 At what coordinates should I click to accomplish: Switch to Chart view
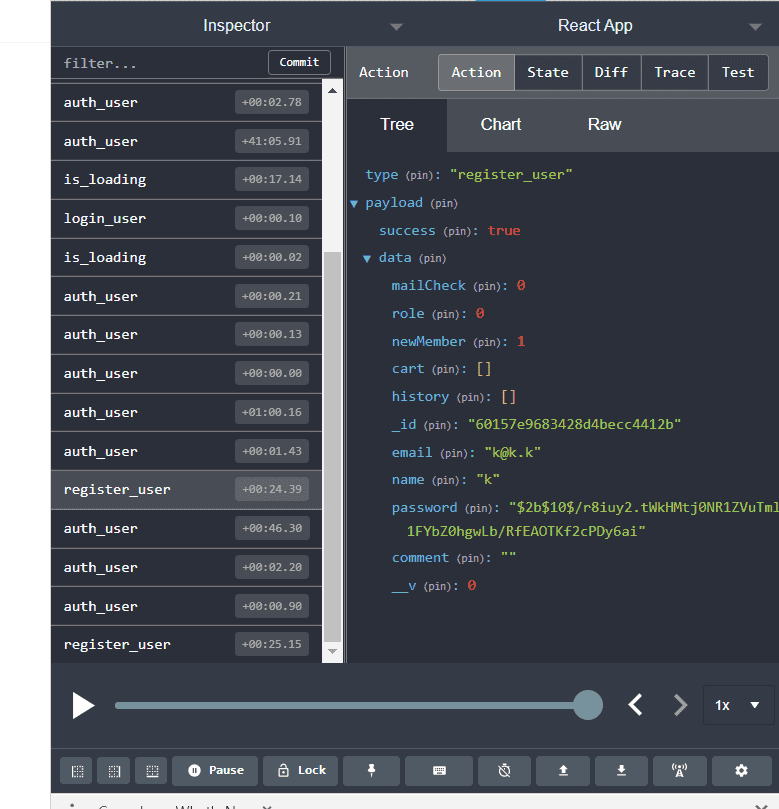point(500,124)
